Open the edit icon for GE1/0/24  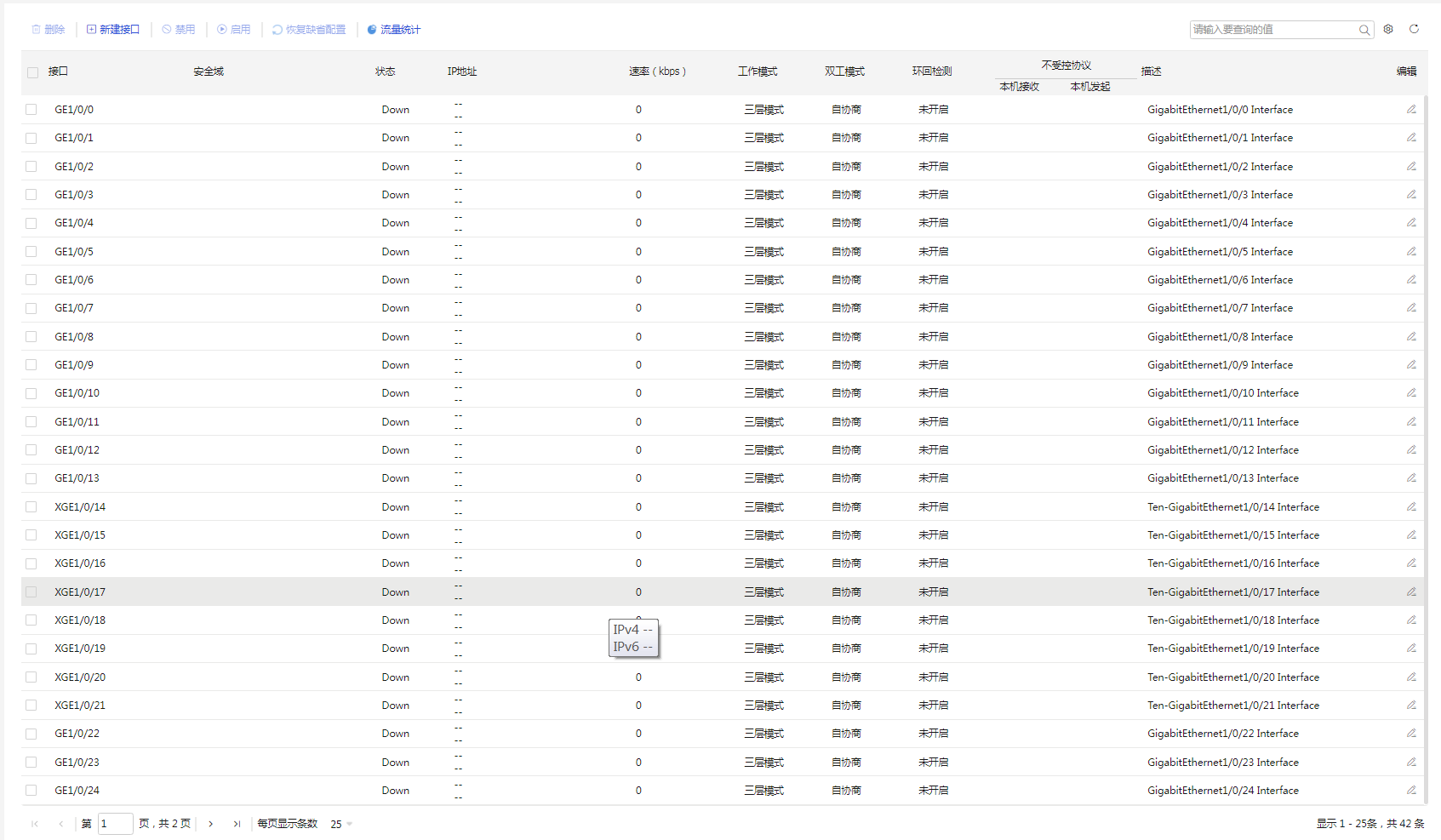coord(1410,790)
